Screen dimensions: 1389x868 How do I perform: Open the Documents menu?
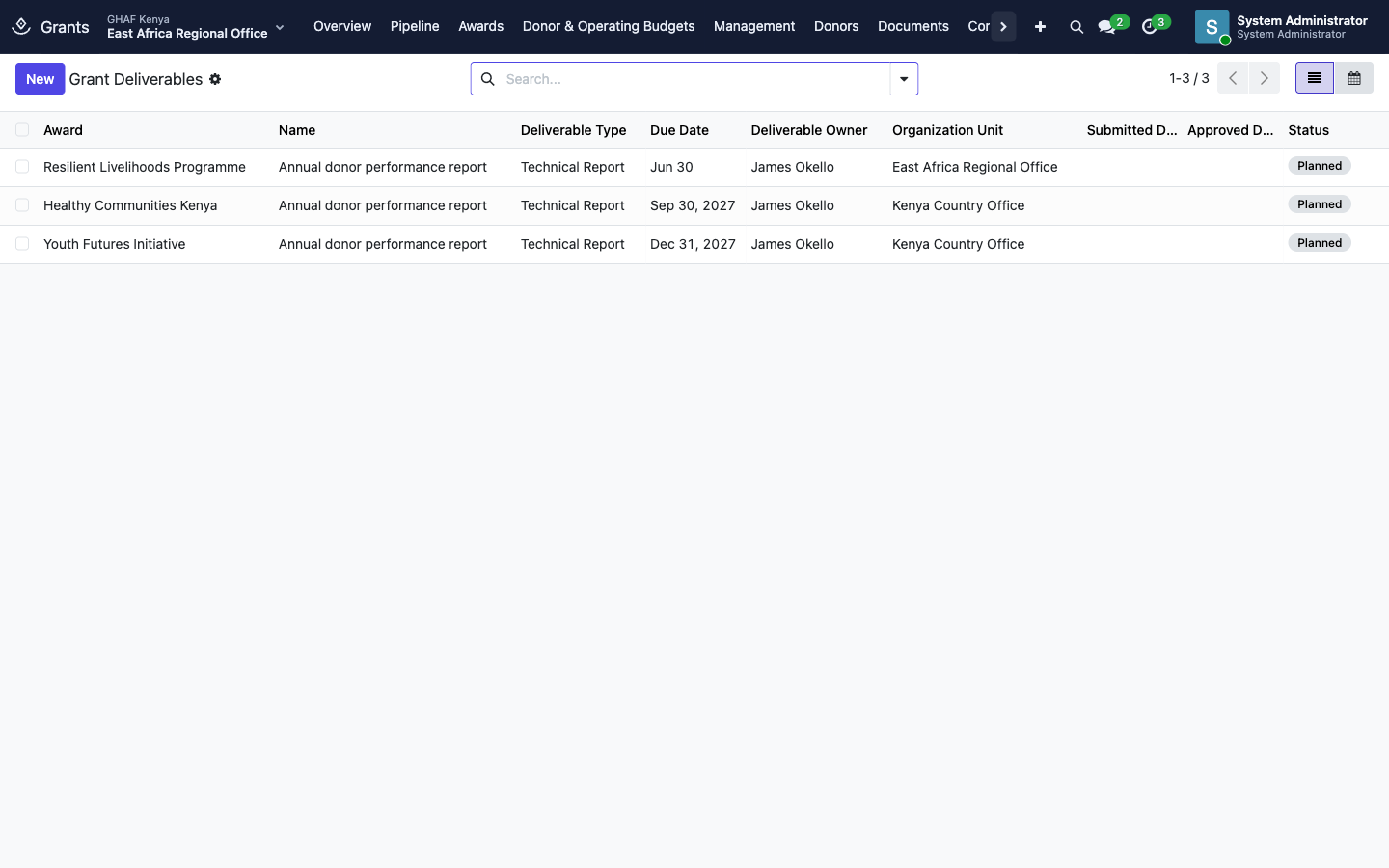click(x=913, y=27)
